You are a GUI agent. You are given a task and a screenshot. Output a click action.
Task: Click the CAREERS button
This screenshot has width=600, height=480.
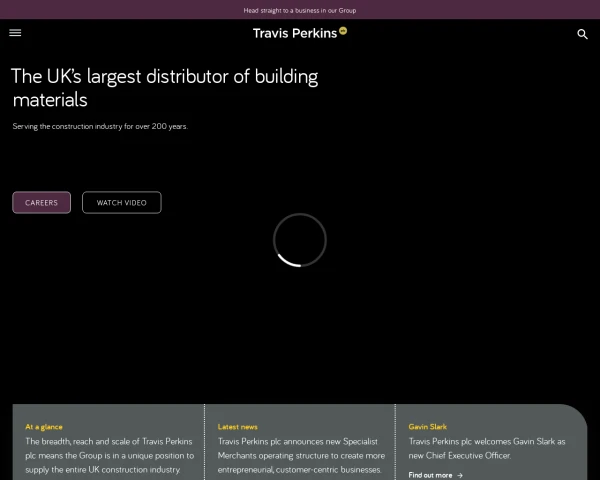point(41,202)
